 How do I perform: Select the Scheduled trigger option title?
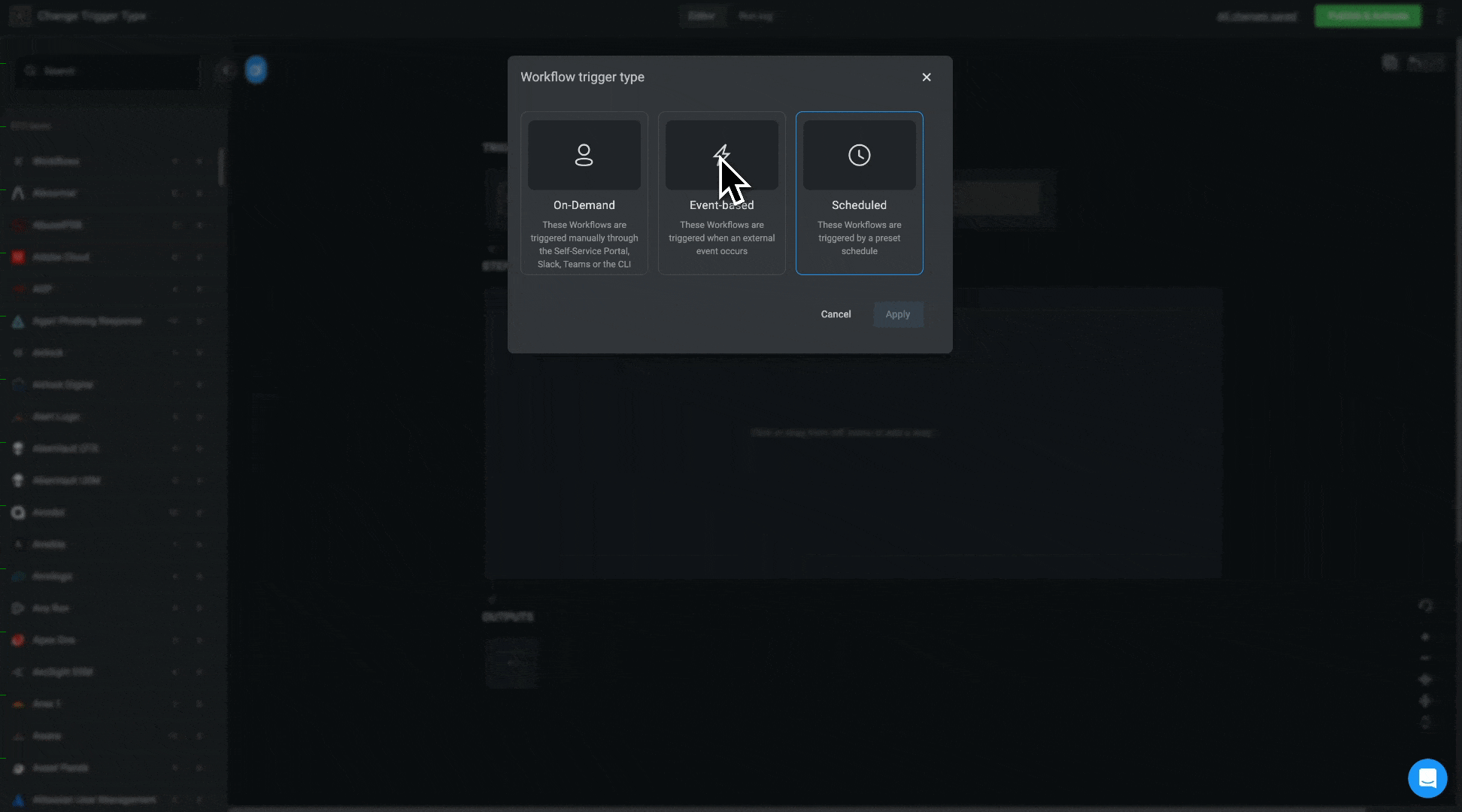[x=859, y=205]
